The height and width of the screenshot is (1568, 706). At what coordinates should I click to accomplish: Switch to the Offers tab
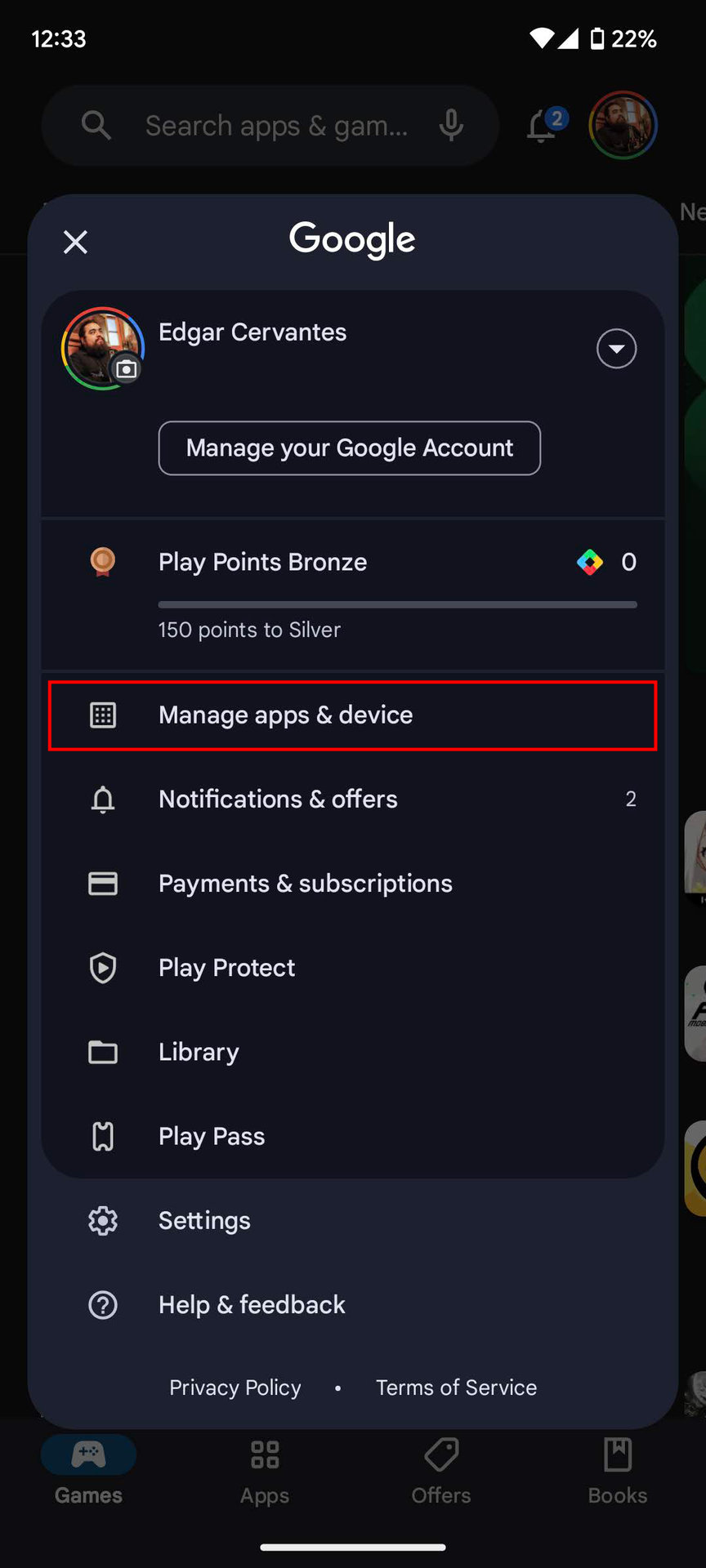441,1471
